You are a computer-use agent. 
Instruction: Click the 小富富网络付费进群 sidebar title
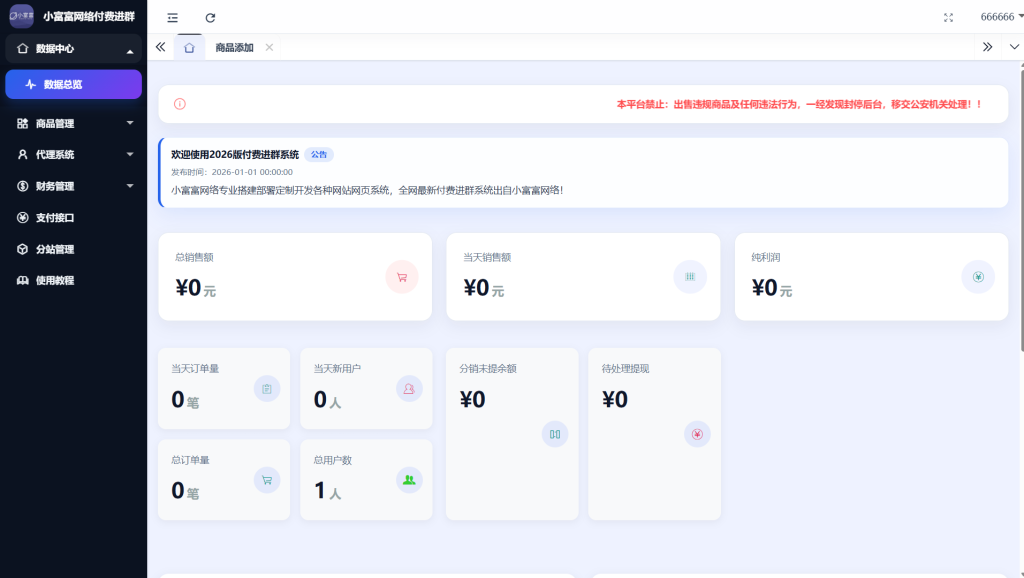pos(89,16)
